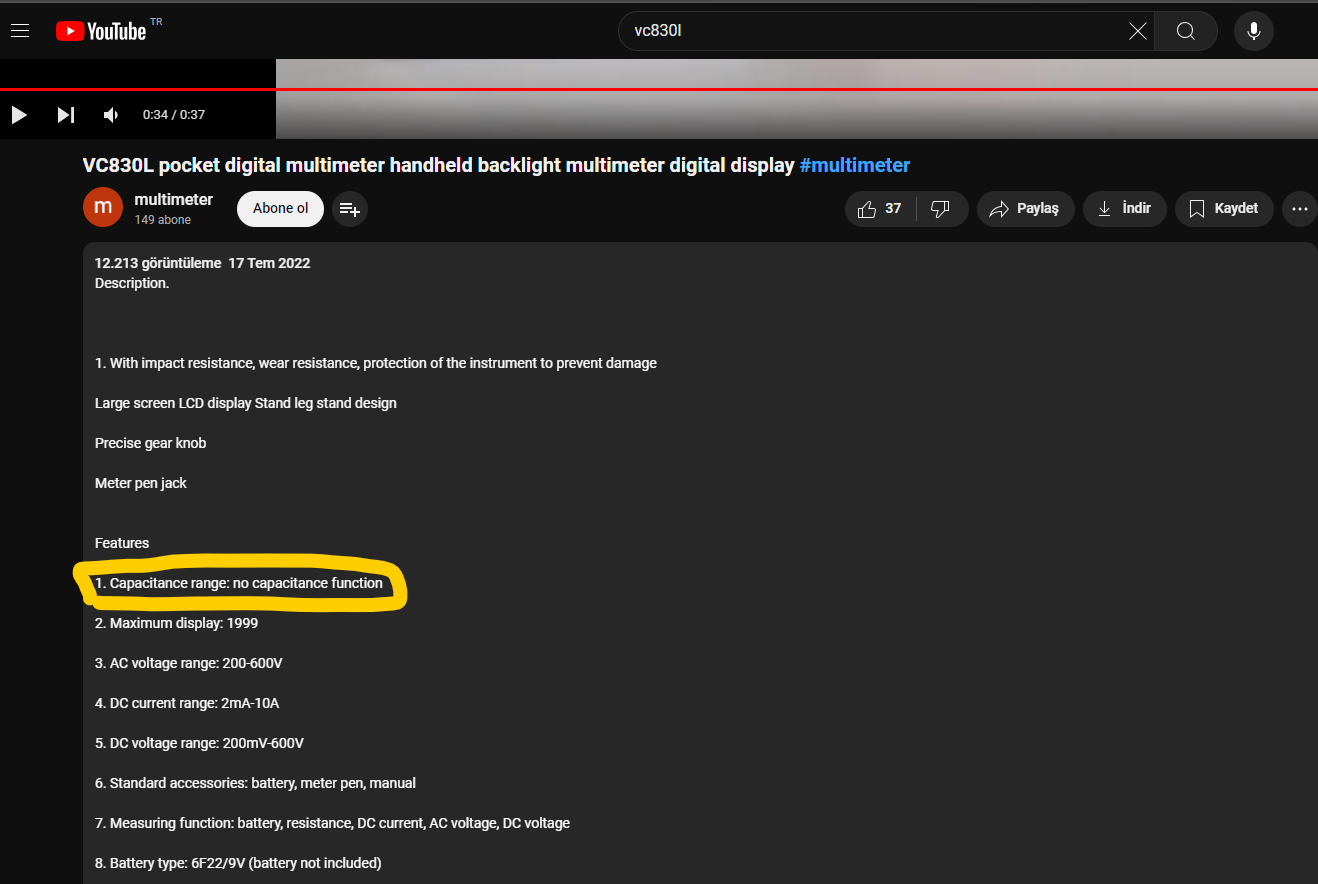
Task: Click the 12.213 görüntüleme view count
Action: coord(157,263)
